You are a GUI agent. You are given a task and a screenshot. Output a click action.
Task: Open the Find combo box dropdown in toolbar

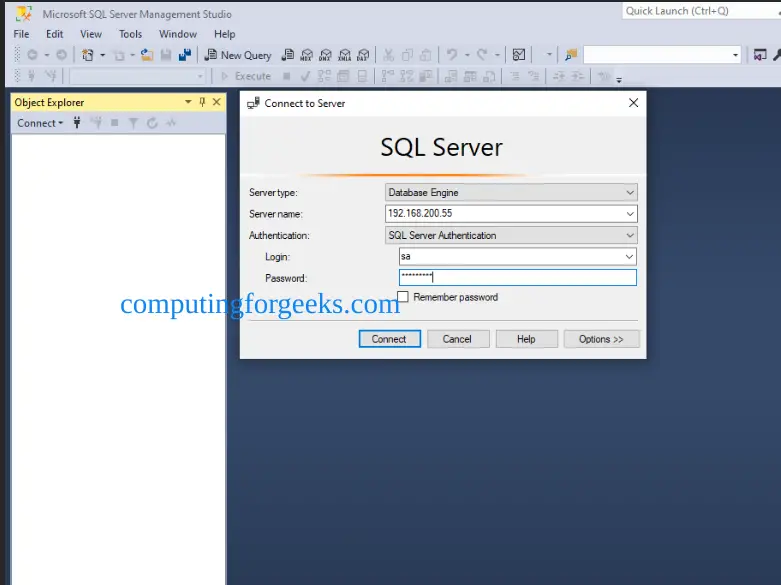point(735,55)
